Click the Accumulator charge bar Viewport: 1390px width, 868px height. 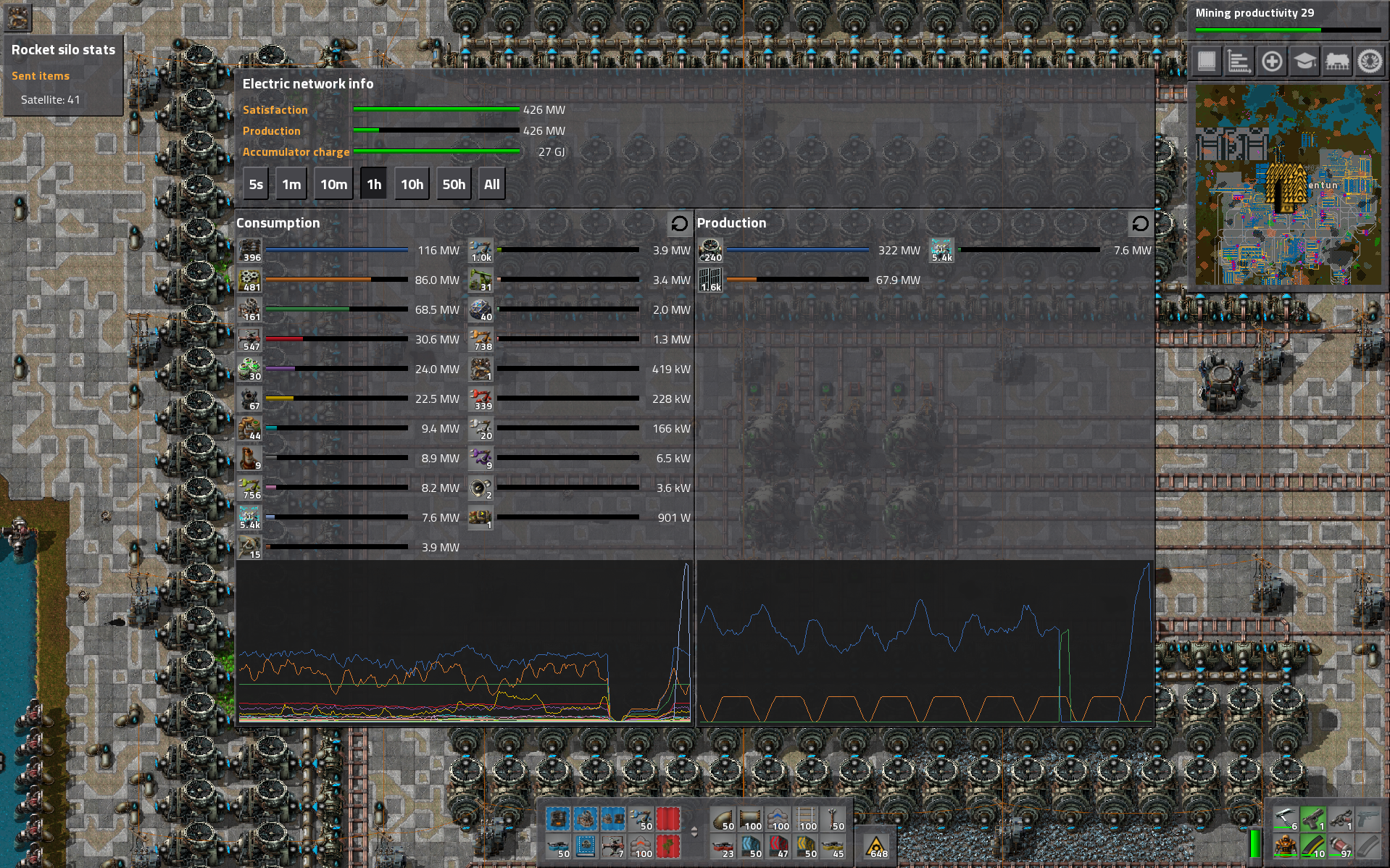(x=436, y=151)
